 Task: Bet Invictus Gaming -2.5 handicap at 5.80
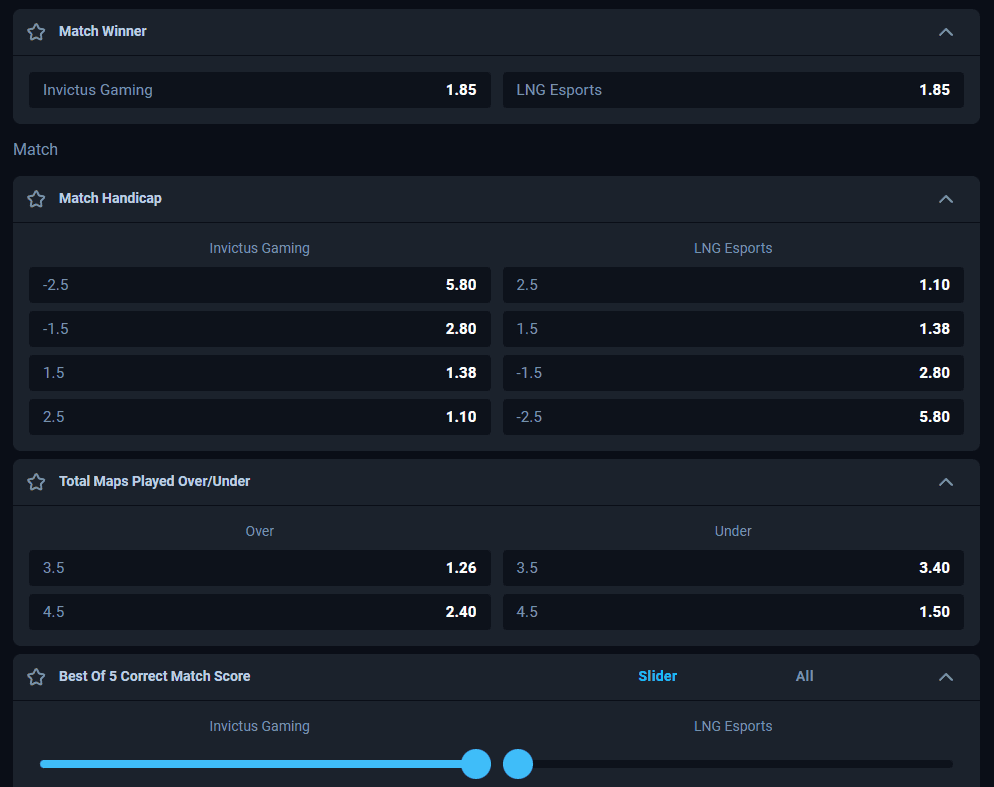tap(259, 284)
